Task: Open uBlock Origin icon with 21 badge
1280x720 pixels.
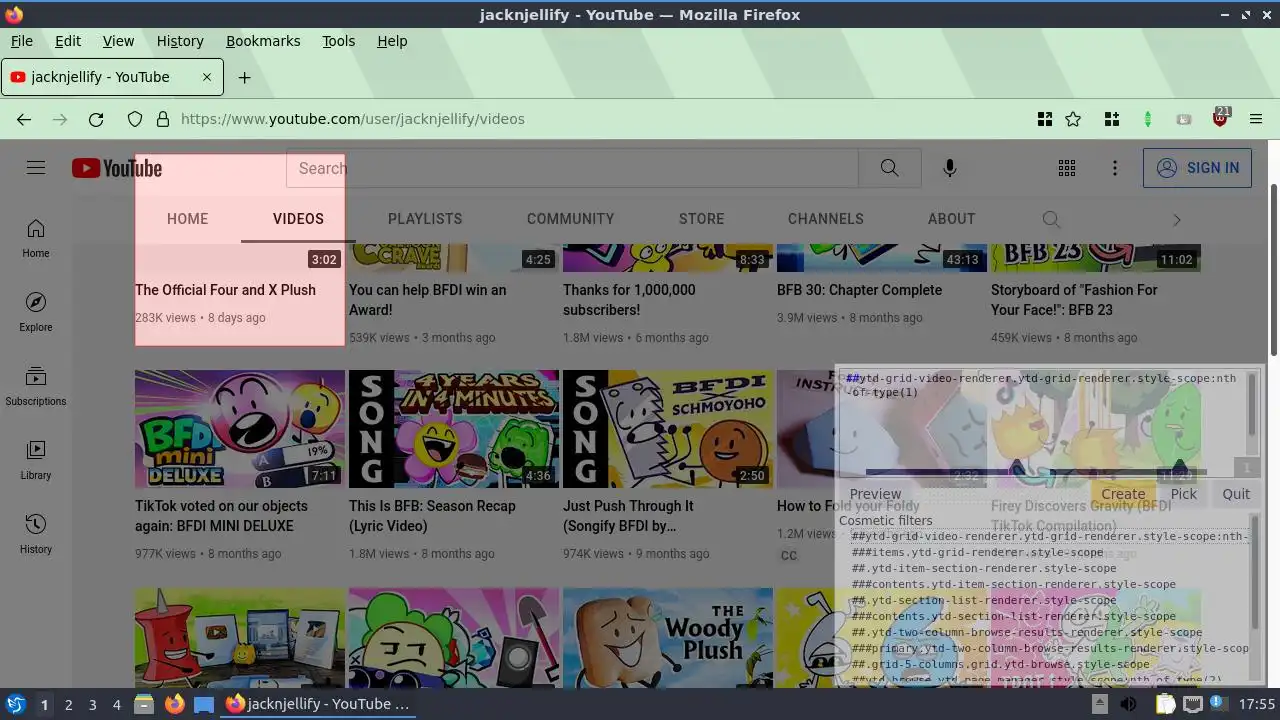Action: (1220, 117)
